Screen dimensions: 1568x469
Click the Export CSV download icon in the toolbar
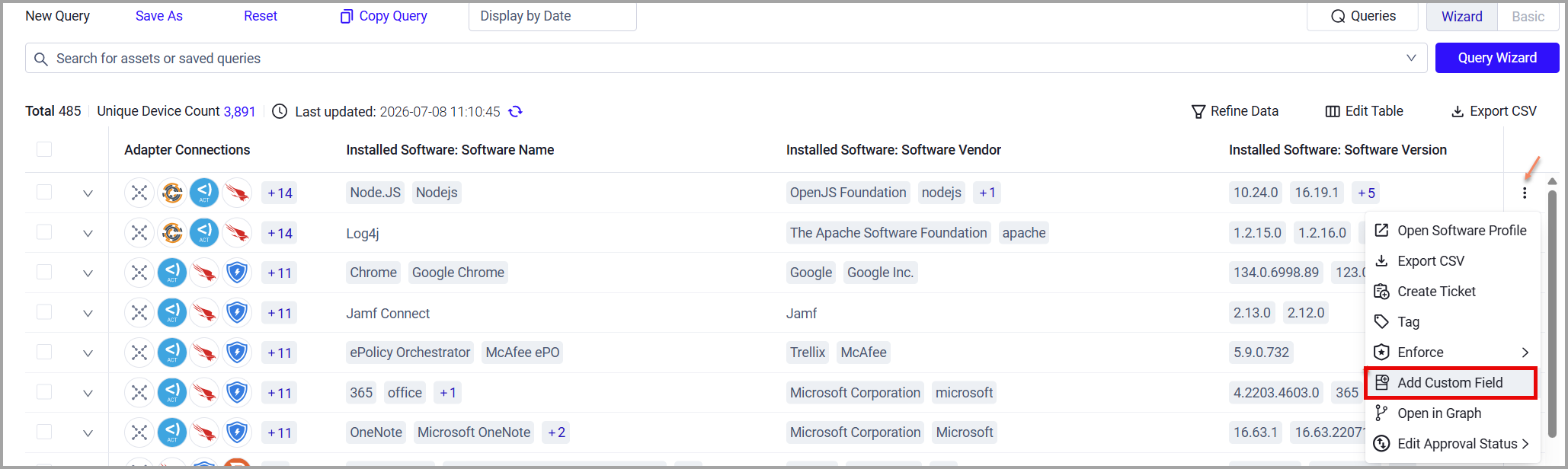point(1458,111)
